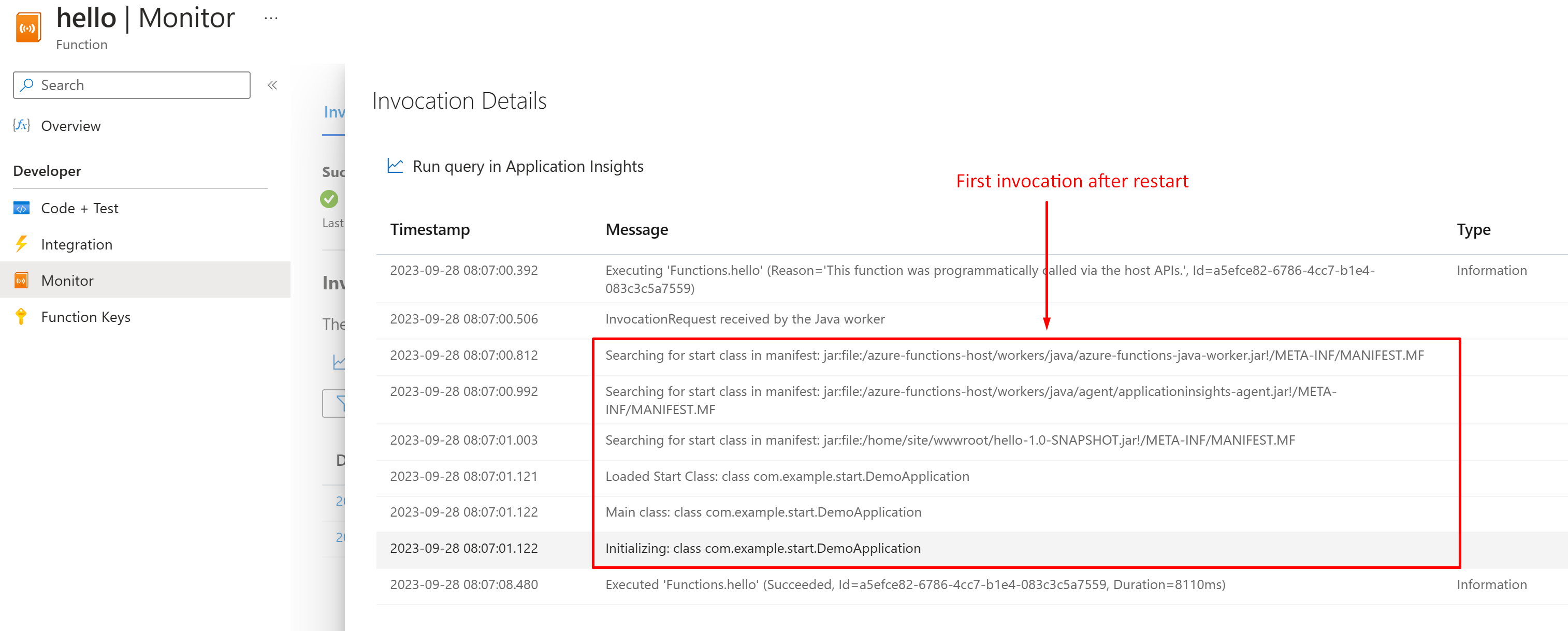The height and width of the screenshot is (631, 1568).
Task: Open Function Keys using the key icon
Action: [x=22, y=316]
